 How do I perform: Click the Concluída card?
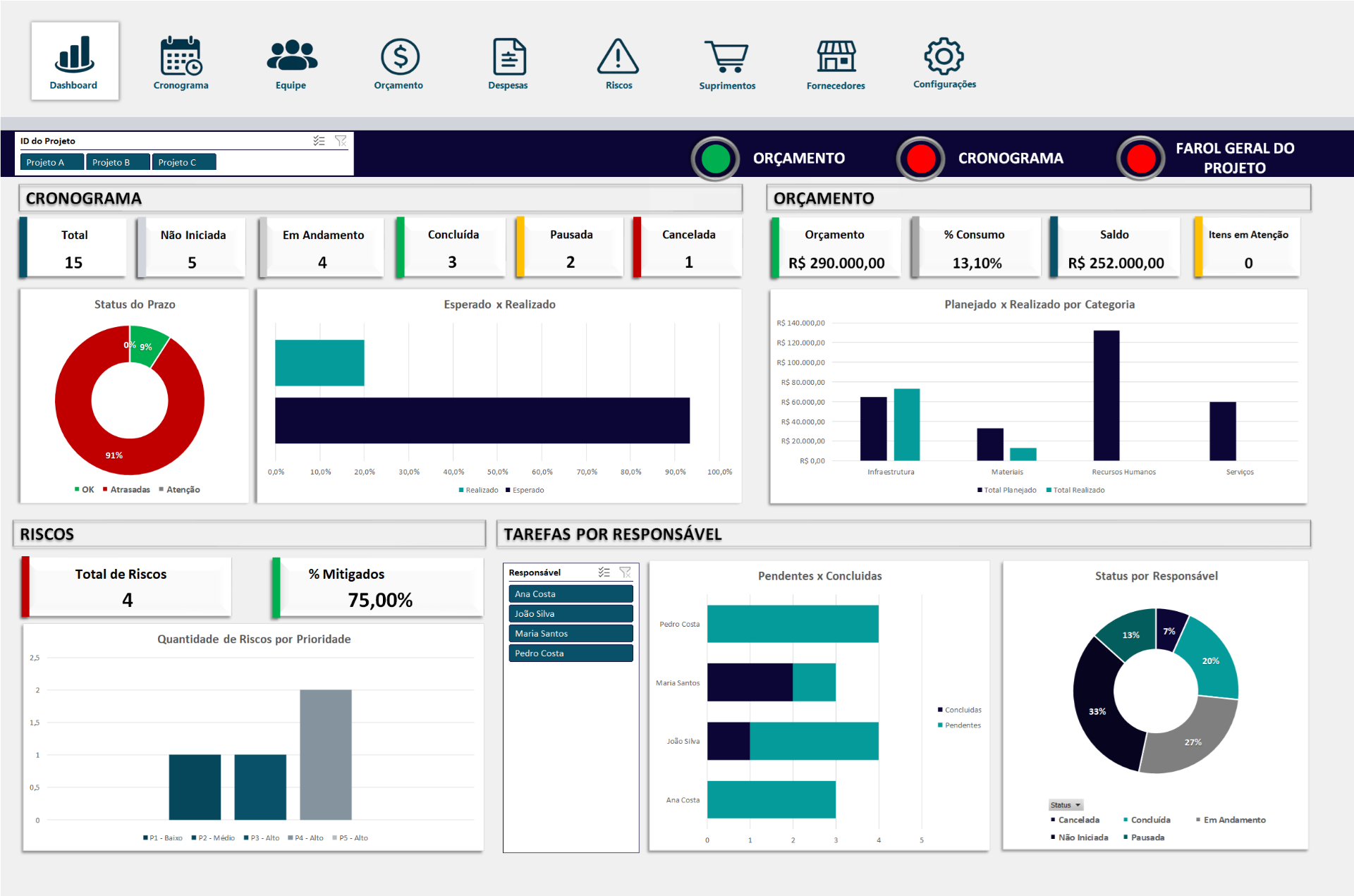click(x=451, y=247)
